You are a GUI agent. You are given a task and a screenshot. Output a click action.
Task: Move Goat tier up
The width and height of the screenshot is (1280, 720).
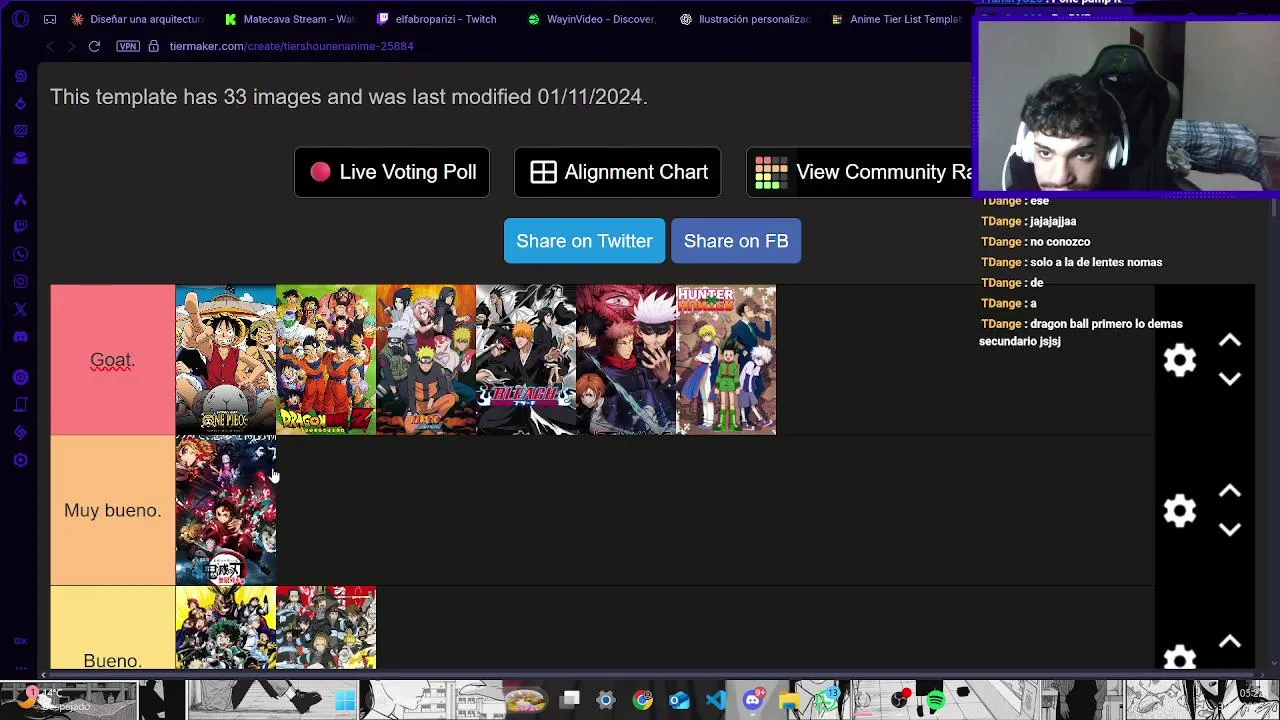click(x=1230, y=341)
